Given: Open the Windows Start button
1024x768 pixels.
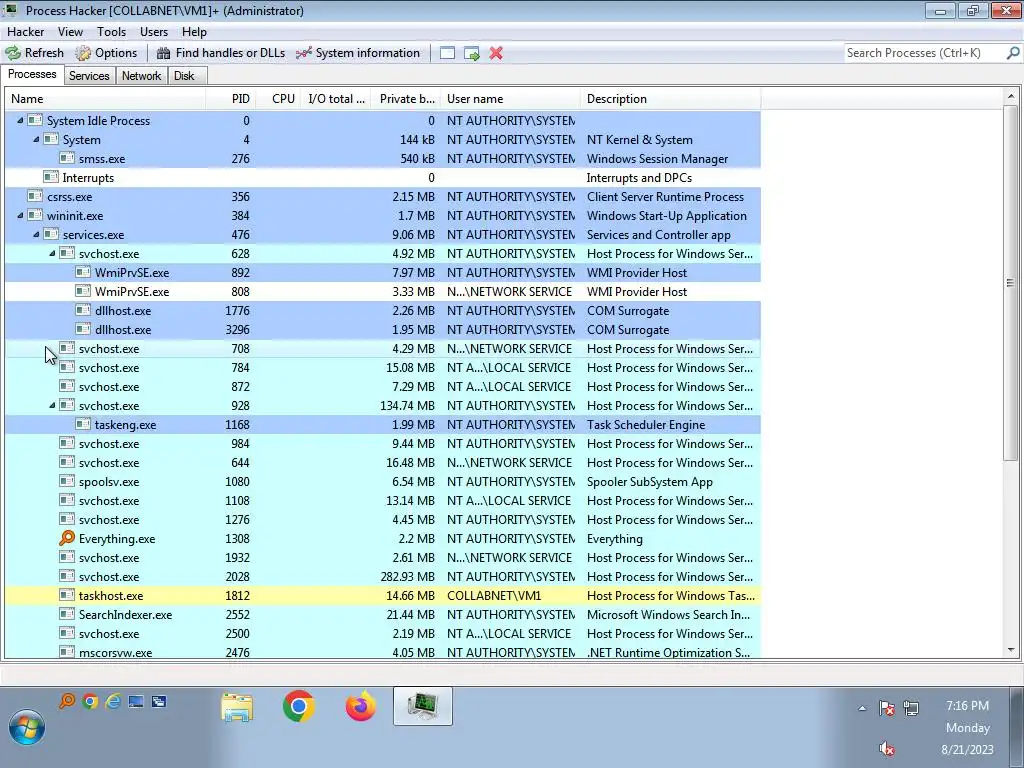Looking at the screenshot, I should point(27,728).
